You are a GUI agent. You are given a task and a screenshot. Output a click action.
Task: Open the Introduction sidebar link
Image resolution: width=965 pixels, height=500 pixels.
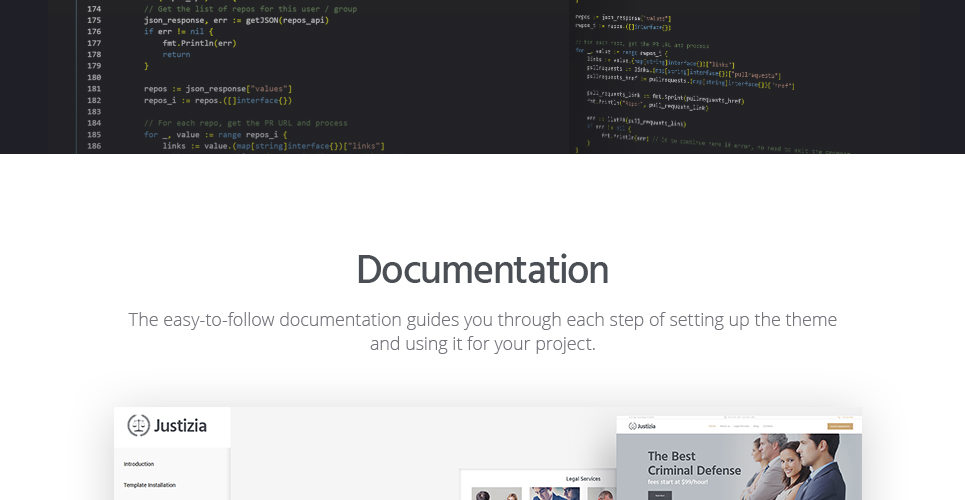tap(138, 464)
